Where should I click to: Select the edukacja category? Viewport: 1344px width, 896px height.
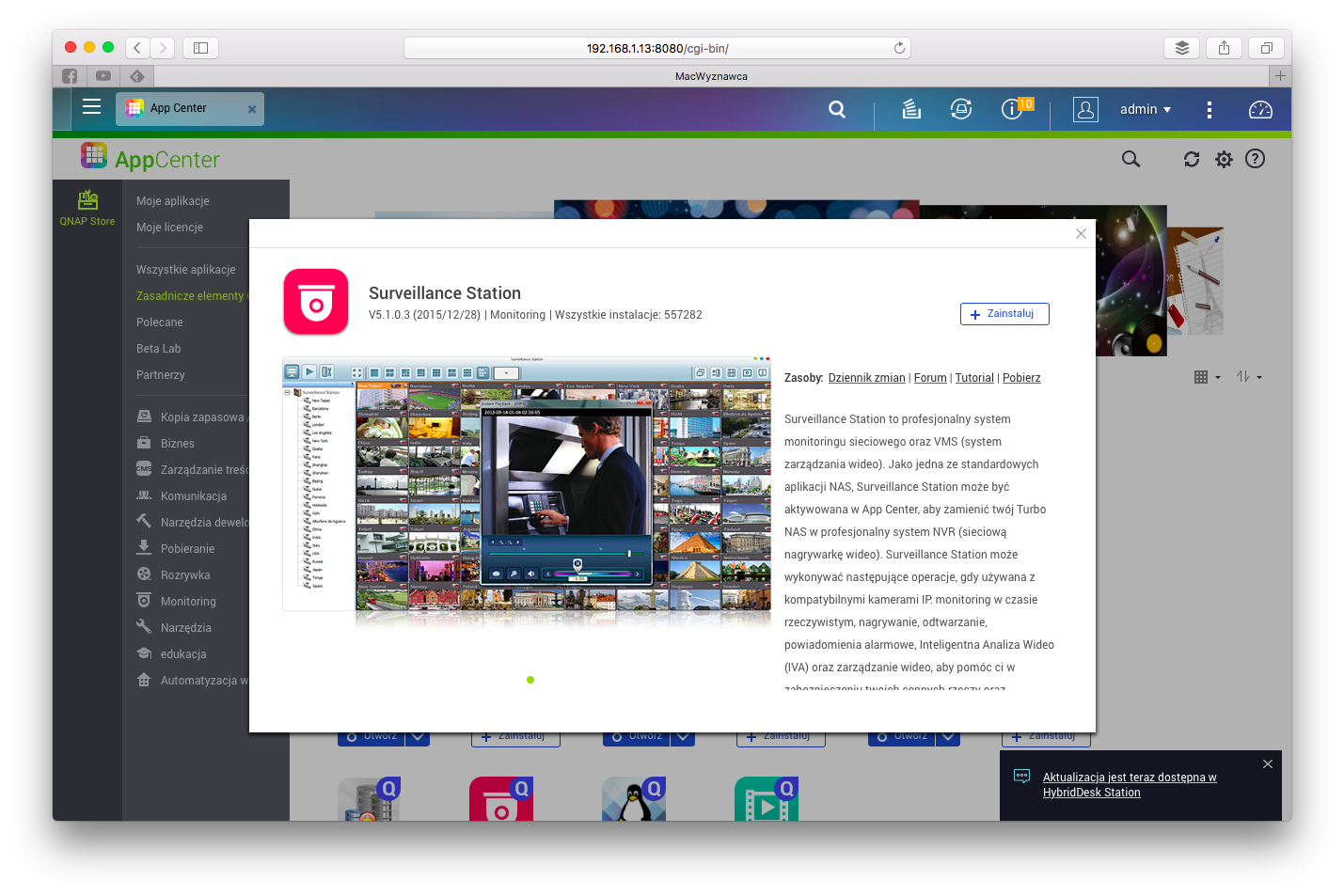(171, 653)
